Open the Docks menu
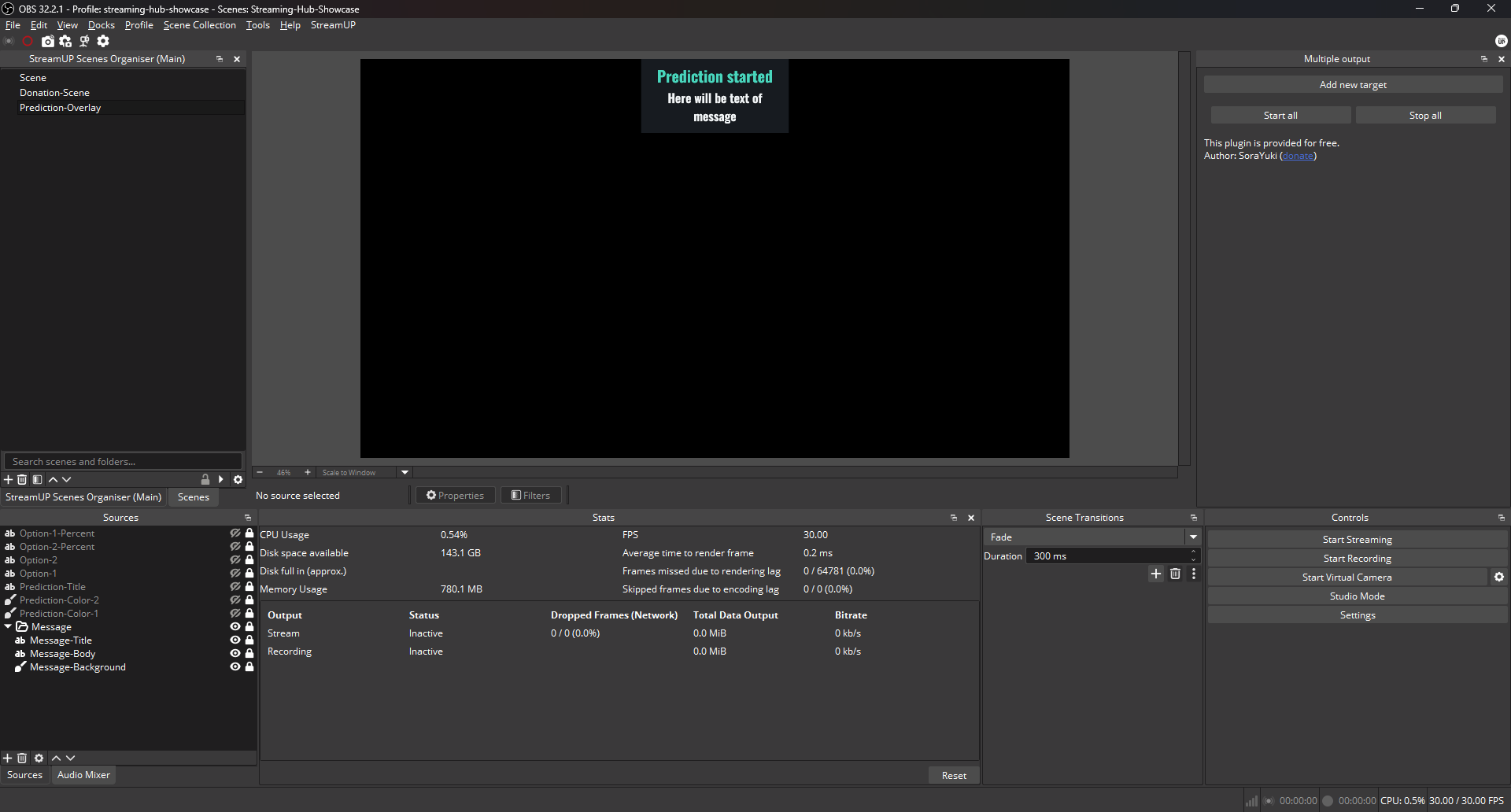Viewport: 1511px width, 812px height. tap(102, 25)
